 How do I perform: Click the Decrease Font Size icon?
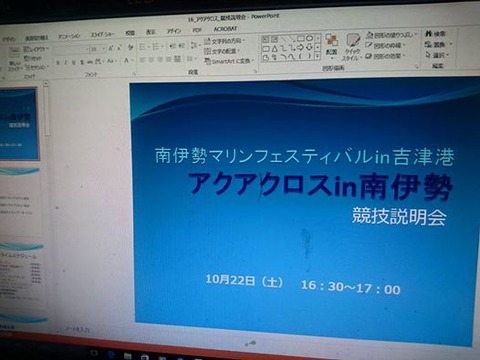click(x=119, y=49)
